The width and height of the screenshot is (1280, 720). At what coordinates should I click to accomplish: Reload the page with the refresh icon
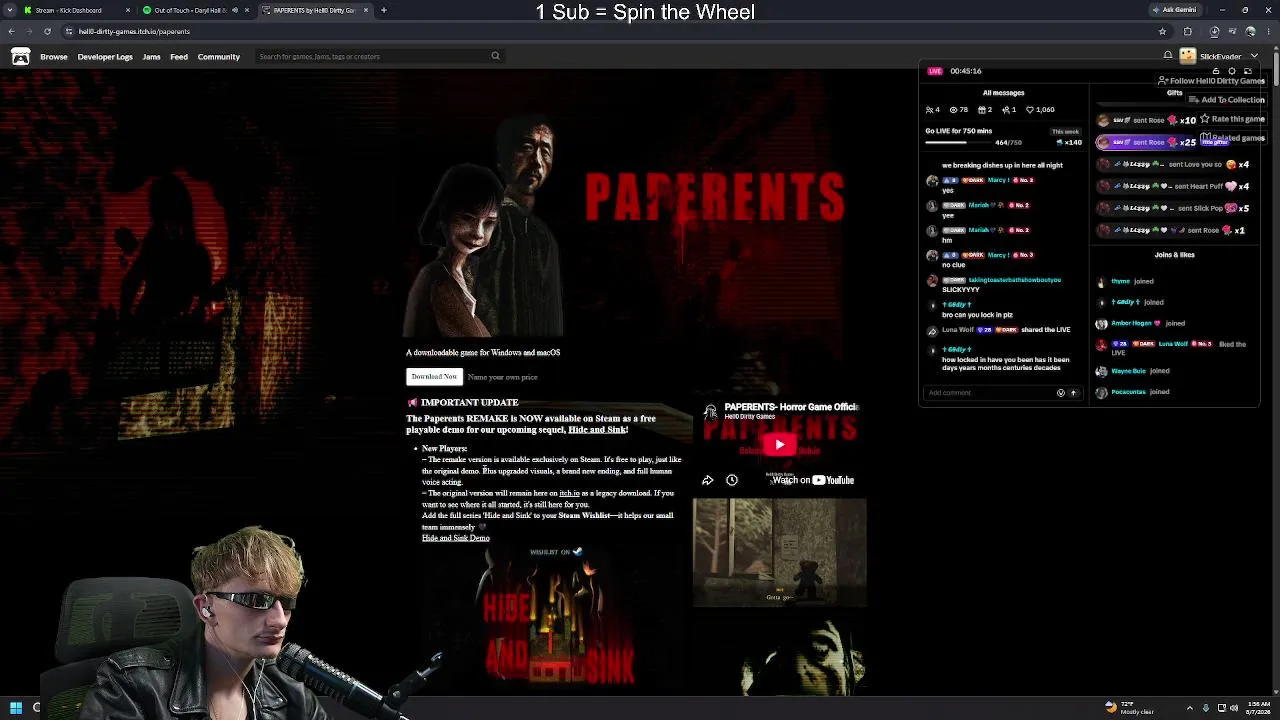pyautogui.click(x=47, y=31)
